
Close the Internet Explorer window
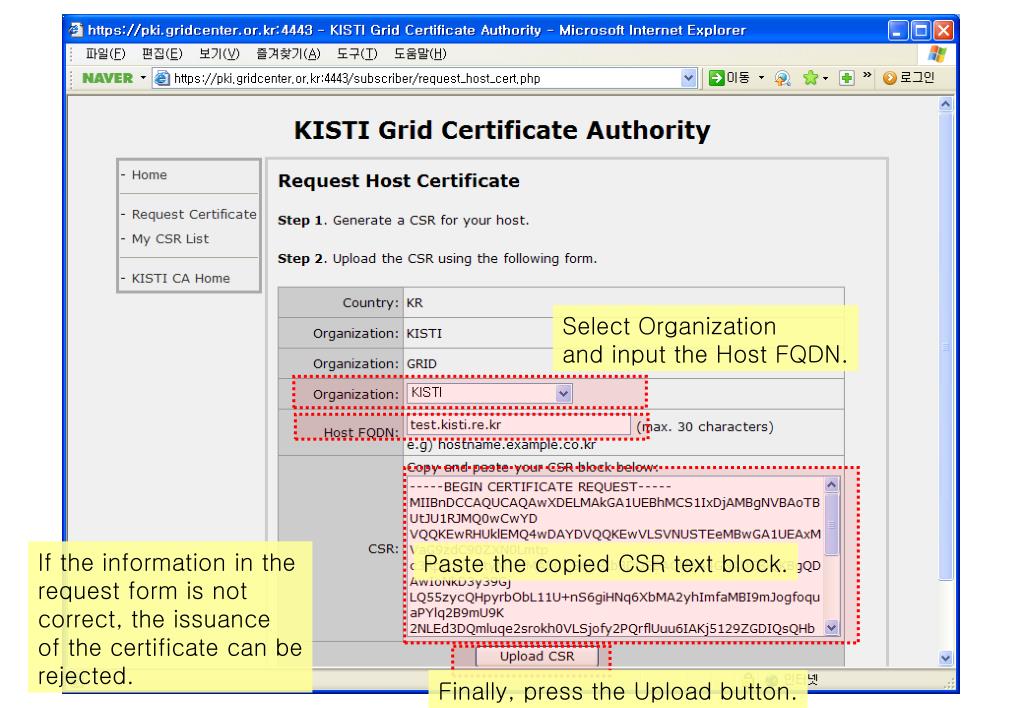pos(943,30)
